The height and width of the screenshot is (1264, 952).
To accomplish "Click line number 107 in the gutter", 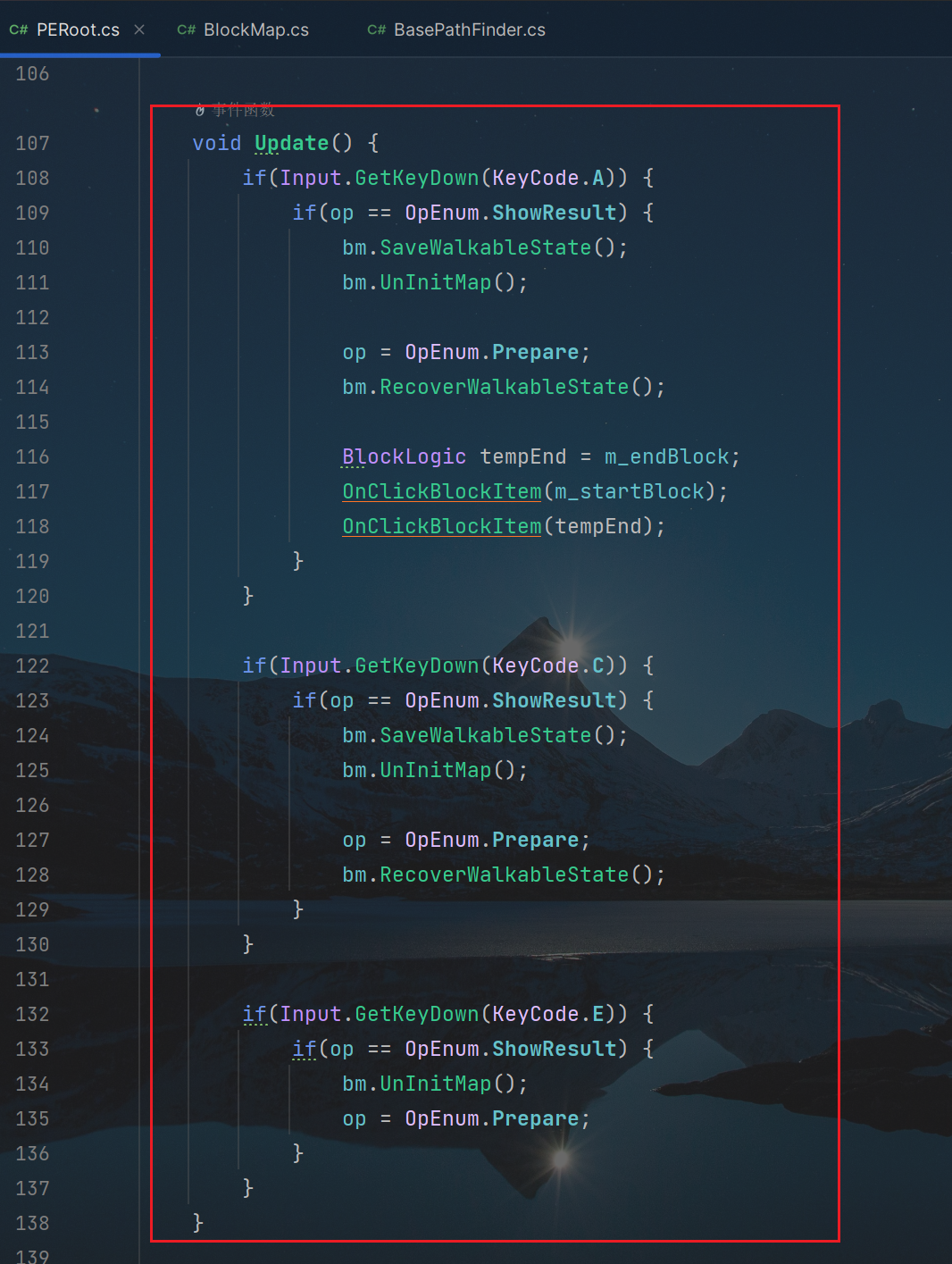I will 32,143.
